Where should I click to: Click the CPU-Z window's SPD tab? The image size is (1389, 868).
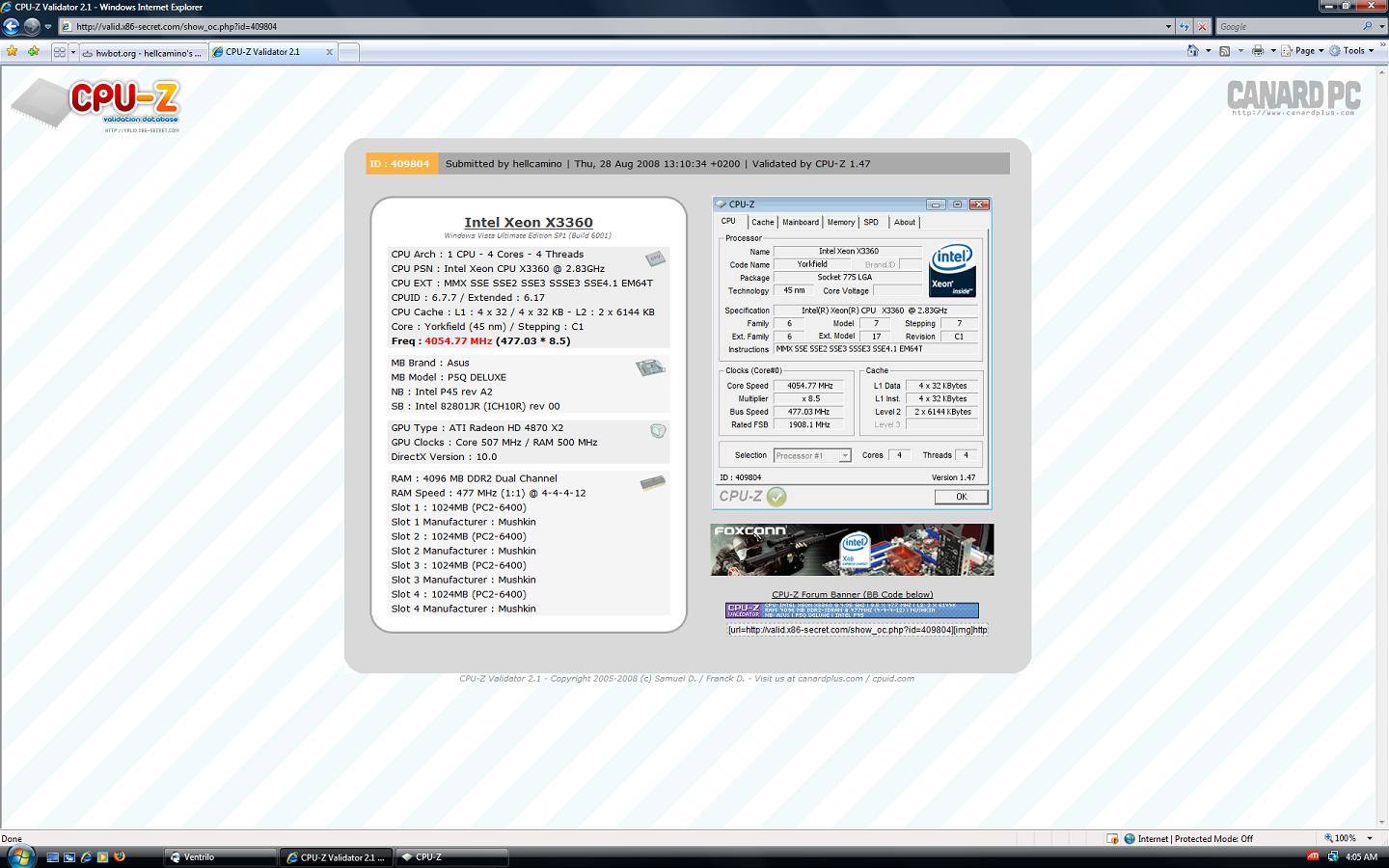[x=872, y=222]
